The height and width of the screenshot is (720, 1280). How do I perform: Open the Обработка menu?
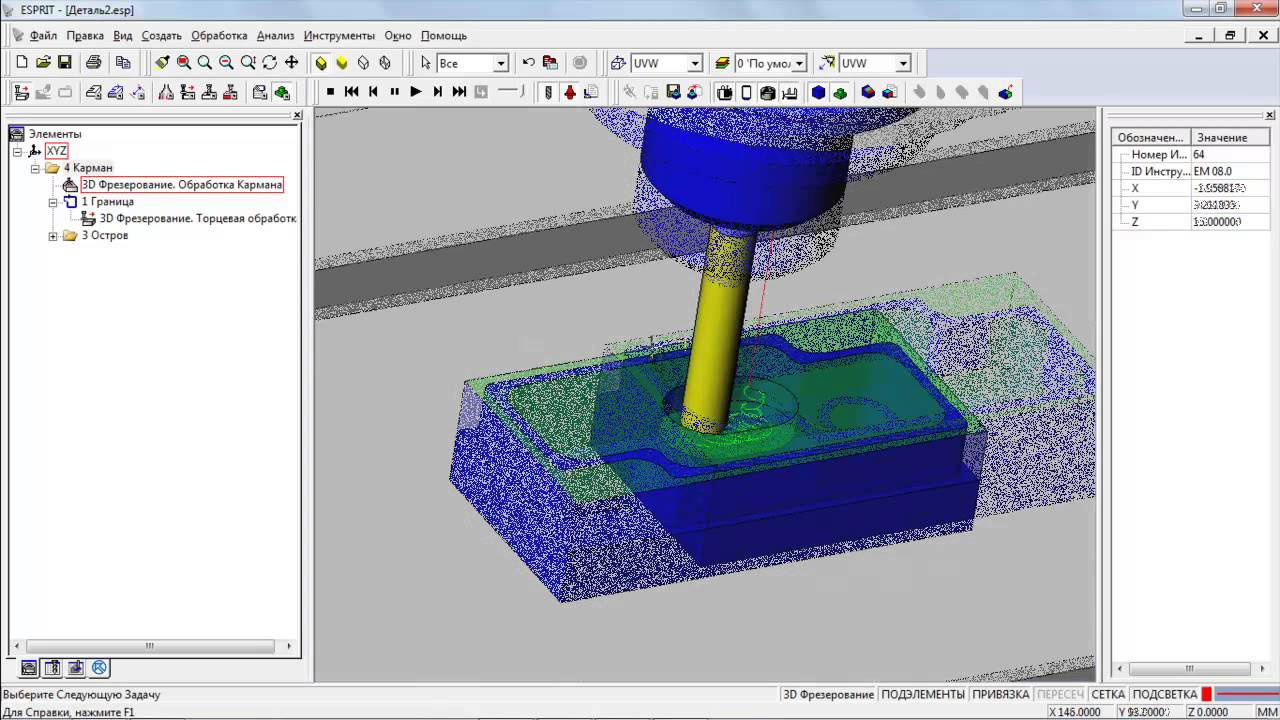tap(219, 35)
